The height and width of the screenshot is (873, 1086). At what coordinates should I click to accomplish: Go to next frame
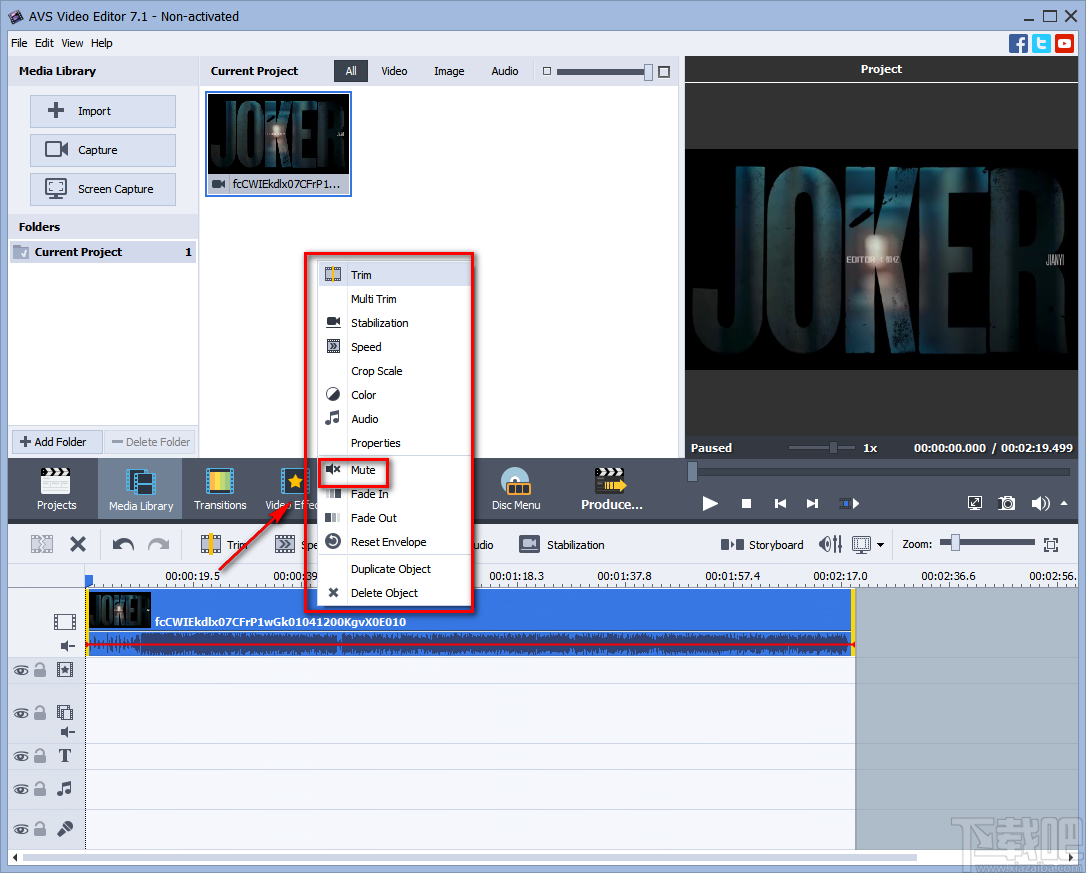812,504
